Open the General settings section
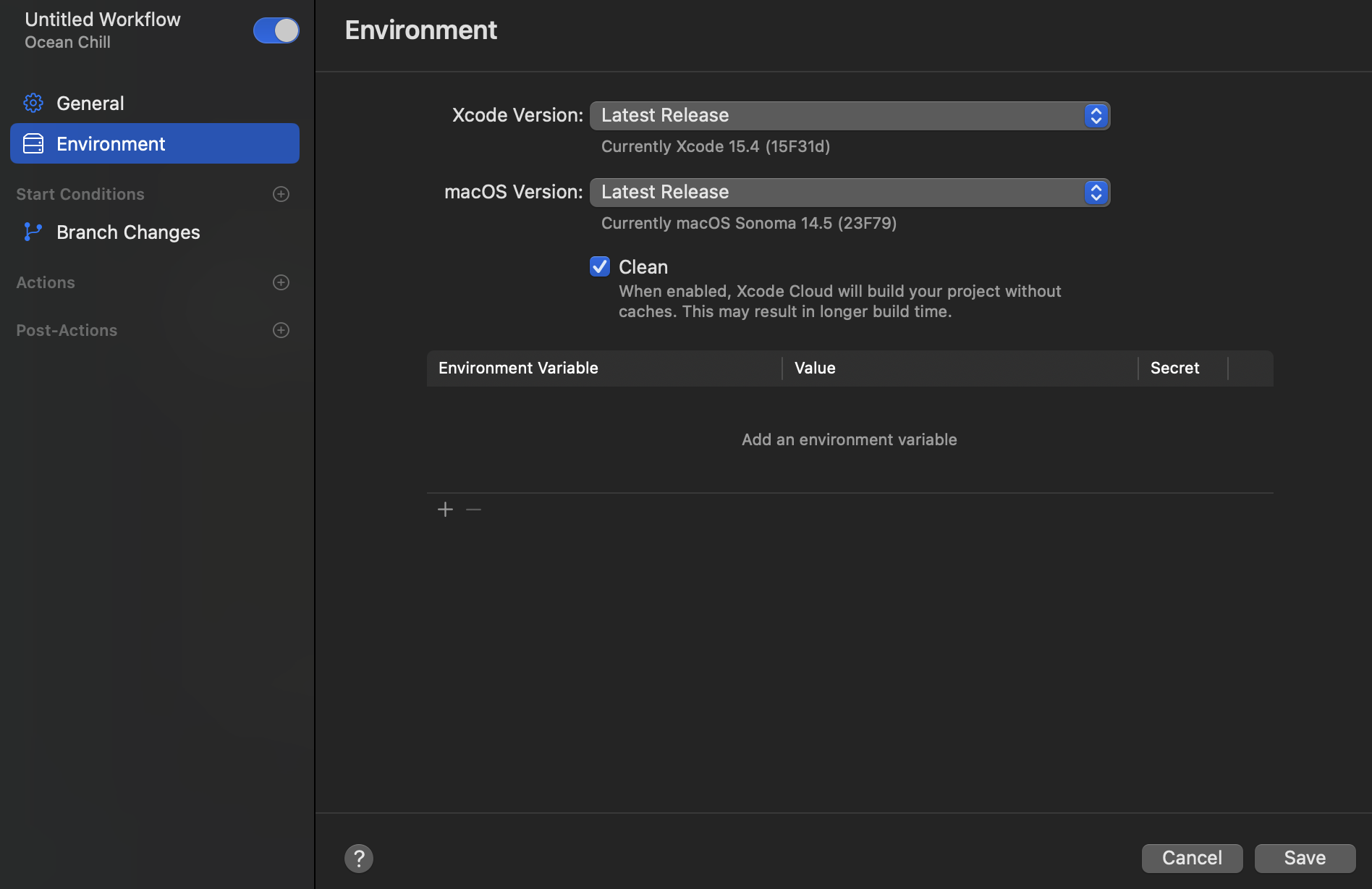The height and width of the screenshot is (889, 1372). [x=155, y=103]
